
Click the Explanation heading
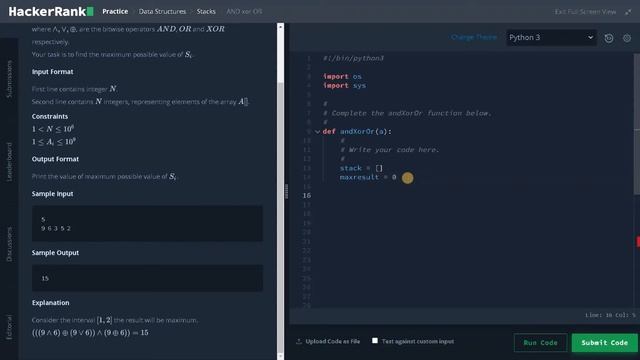click(x=51, y=303)
